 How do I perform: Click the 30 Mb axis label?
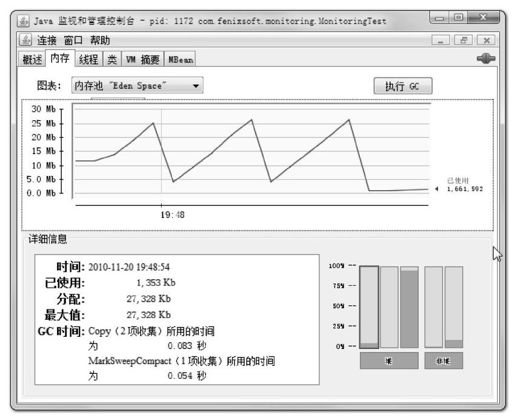click(43, 109)
